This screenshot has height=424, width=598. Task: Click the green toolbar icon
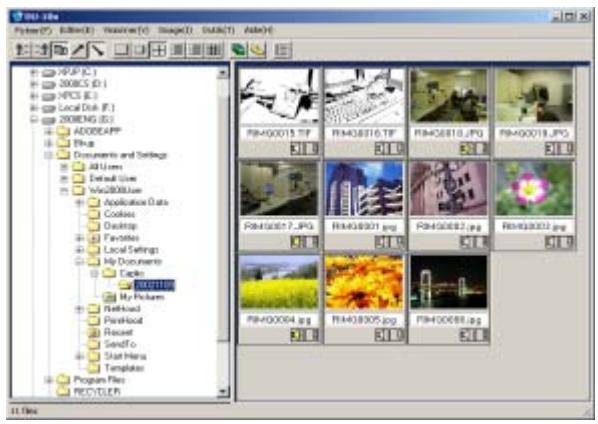point(239,50)
